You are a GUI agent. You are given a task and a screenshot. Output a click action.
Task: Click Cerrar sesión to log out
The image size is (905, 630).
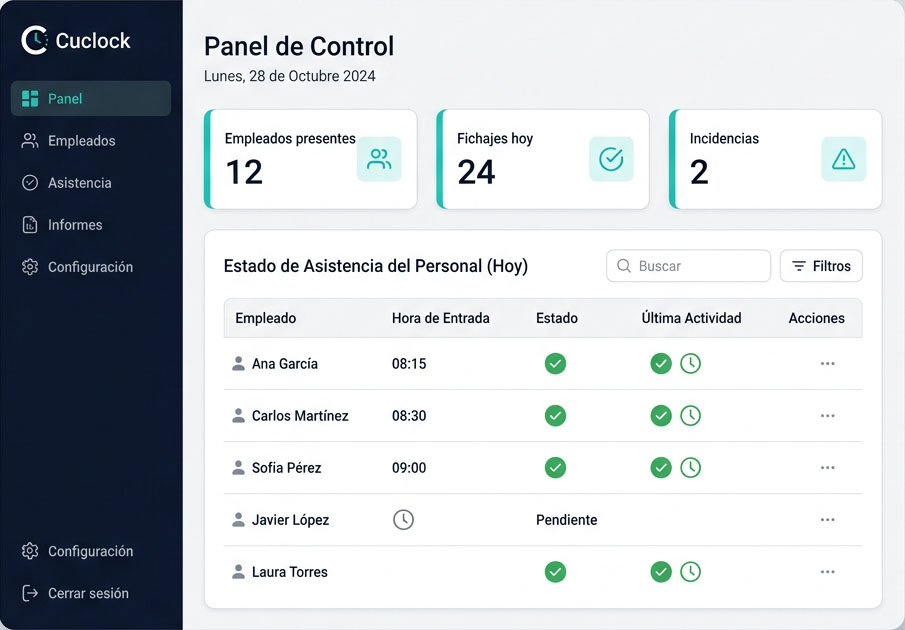point(88,592)
